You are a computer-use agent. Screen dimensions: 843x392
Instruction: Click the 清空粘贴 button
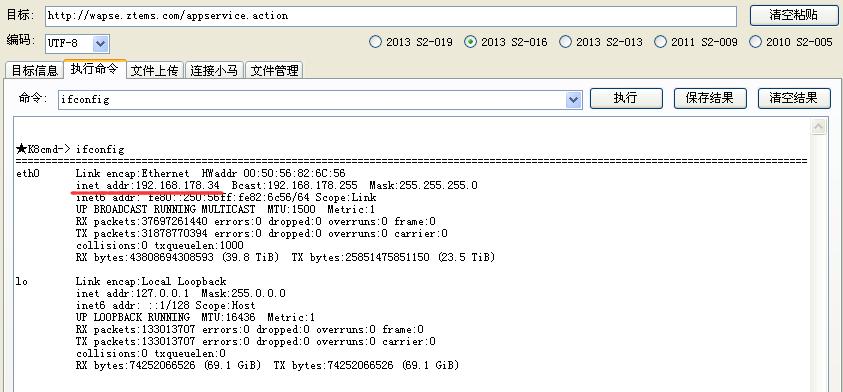tap(793, 16)
